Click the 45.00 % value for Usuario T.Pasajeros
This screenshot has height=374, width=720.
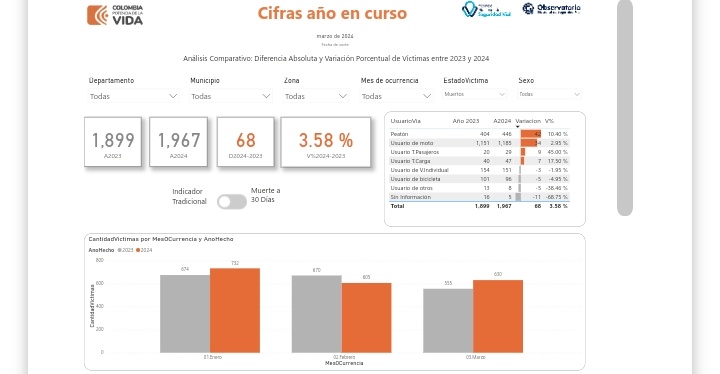pyautogui.click(x=557, y=152)
